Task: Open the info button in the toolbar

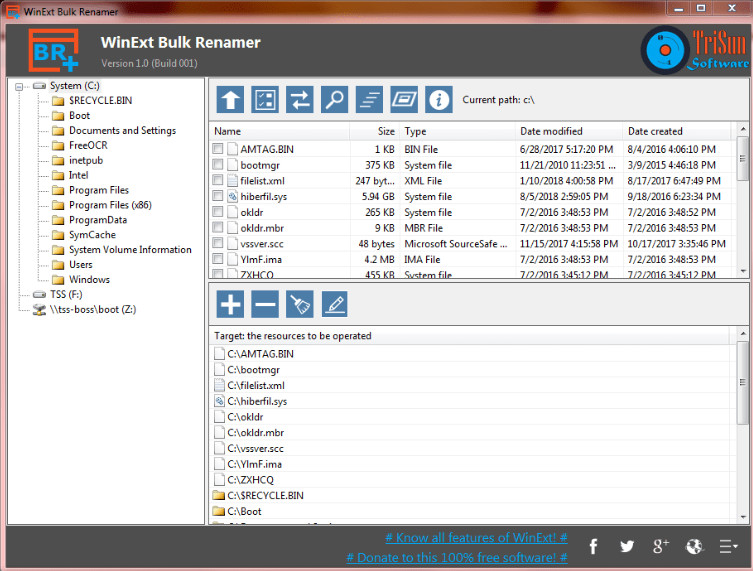Action: pyautogui.click(x=438, y=100)
